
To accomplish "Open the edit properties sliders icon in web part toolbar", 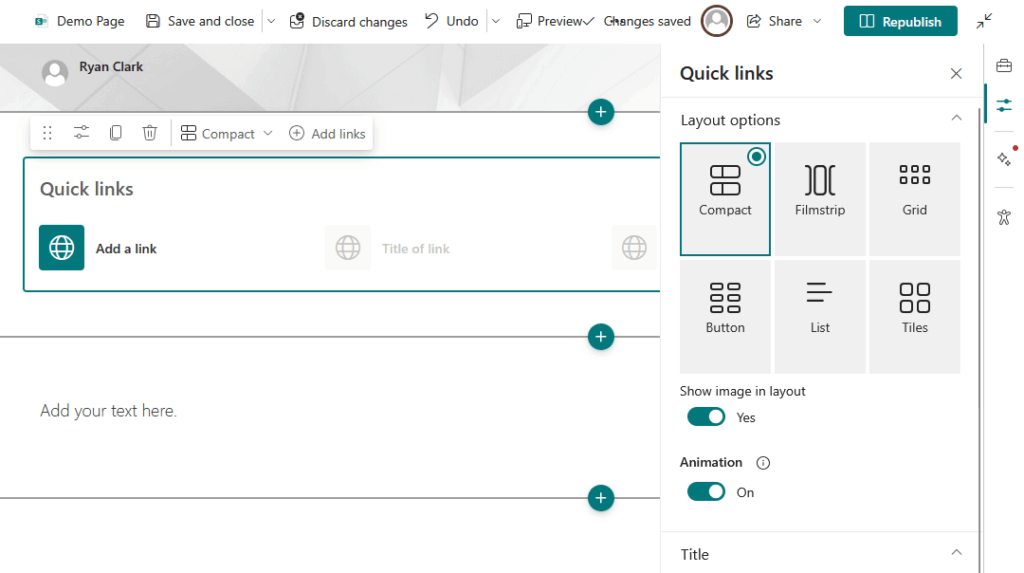I will point(81,133).
